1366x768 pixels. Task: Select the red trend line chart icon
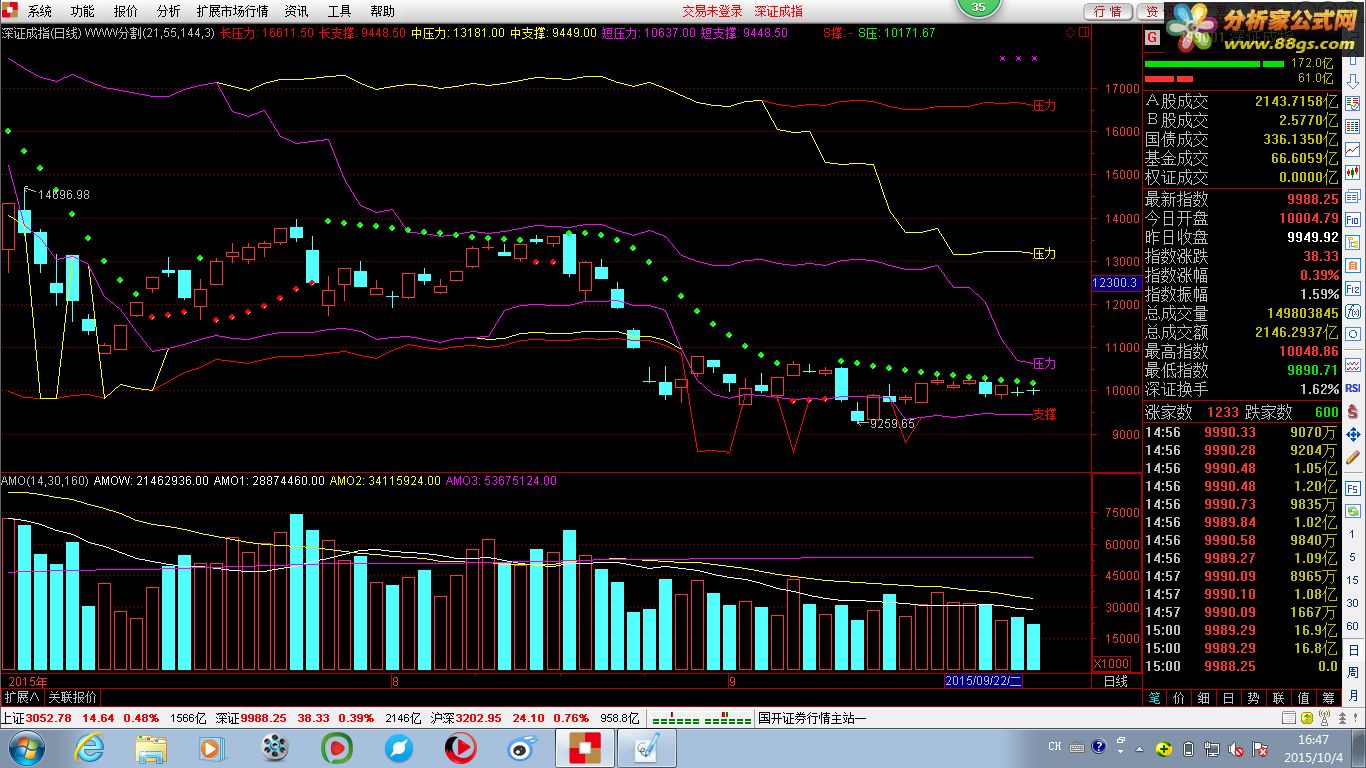[x=1353, y=150]
